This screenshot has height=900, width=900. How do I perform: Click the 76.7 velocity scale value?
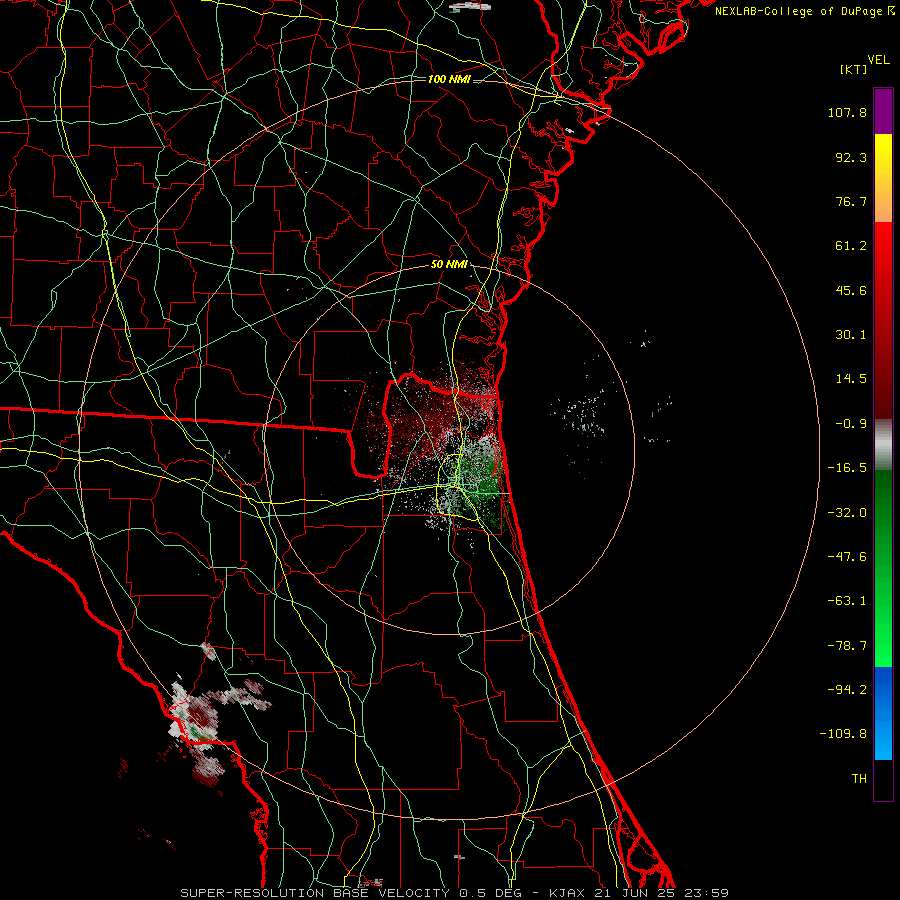[851, 201]
